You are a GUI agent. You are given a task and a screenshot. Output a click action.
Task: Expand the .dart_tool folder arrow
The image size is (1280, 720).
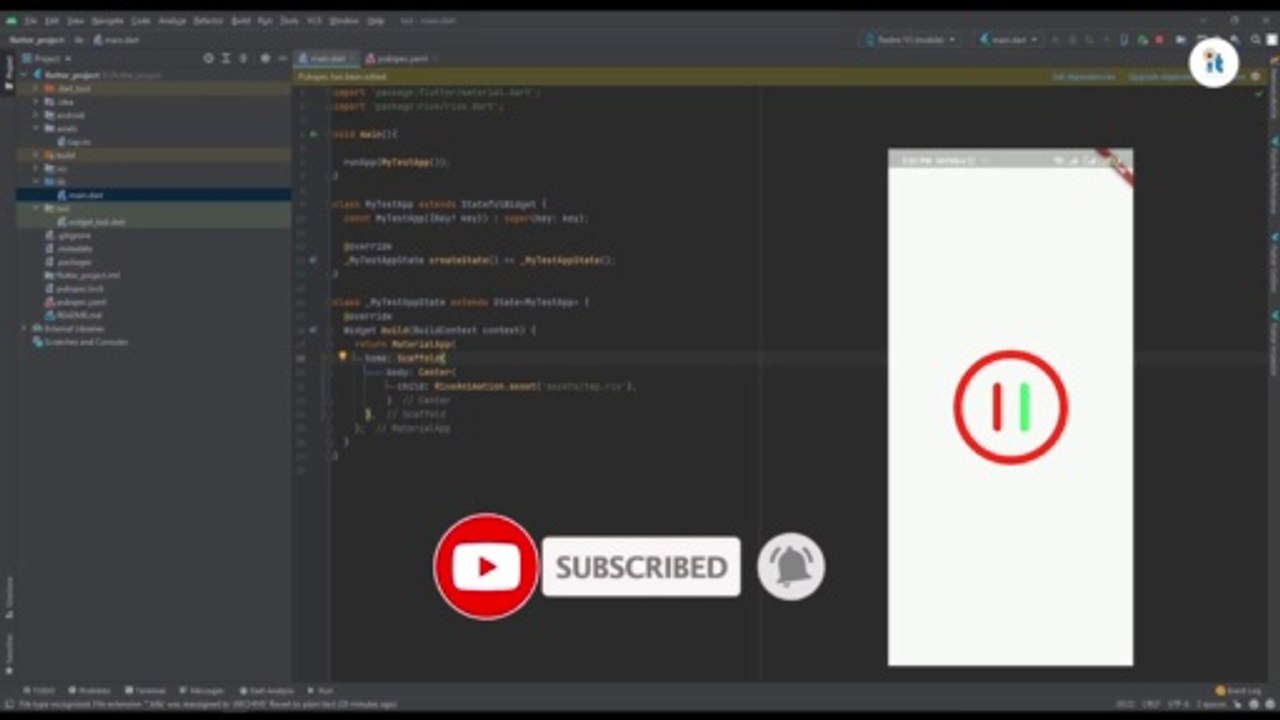36,88
